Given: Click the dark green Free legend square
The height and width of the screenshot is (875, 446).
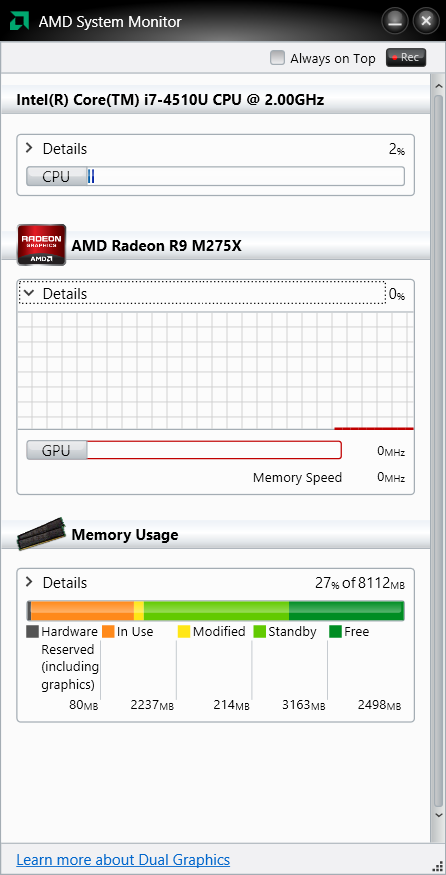Looking at the screenshot, I should [335, 632].
